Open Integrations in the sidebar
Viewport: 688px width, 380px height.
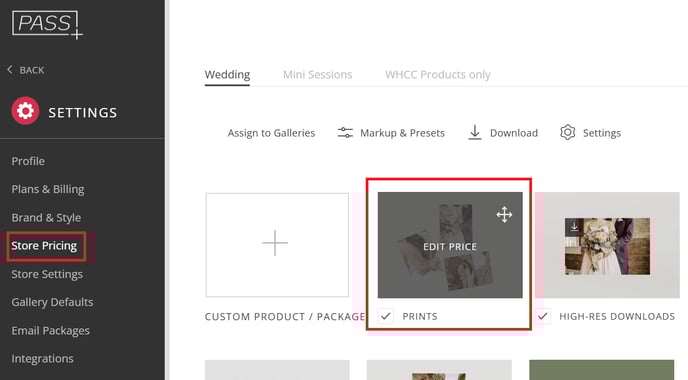43,358
